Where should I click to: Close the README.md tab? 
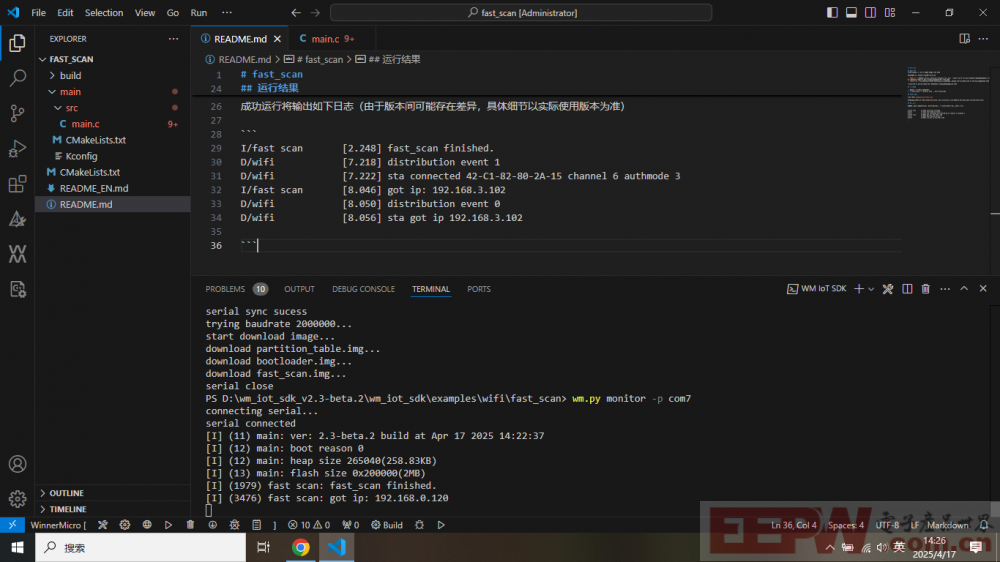(277, 39)
